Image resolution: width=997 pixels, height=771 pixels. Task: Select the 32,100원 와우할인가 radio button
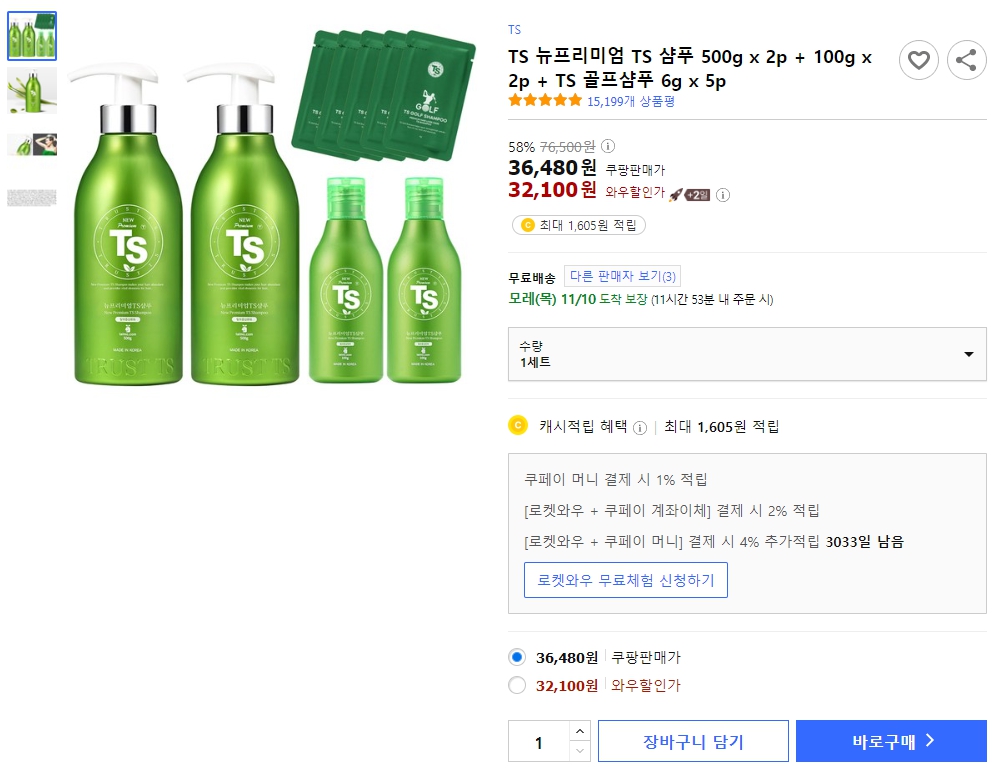point(518,685)
